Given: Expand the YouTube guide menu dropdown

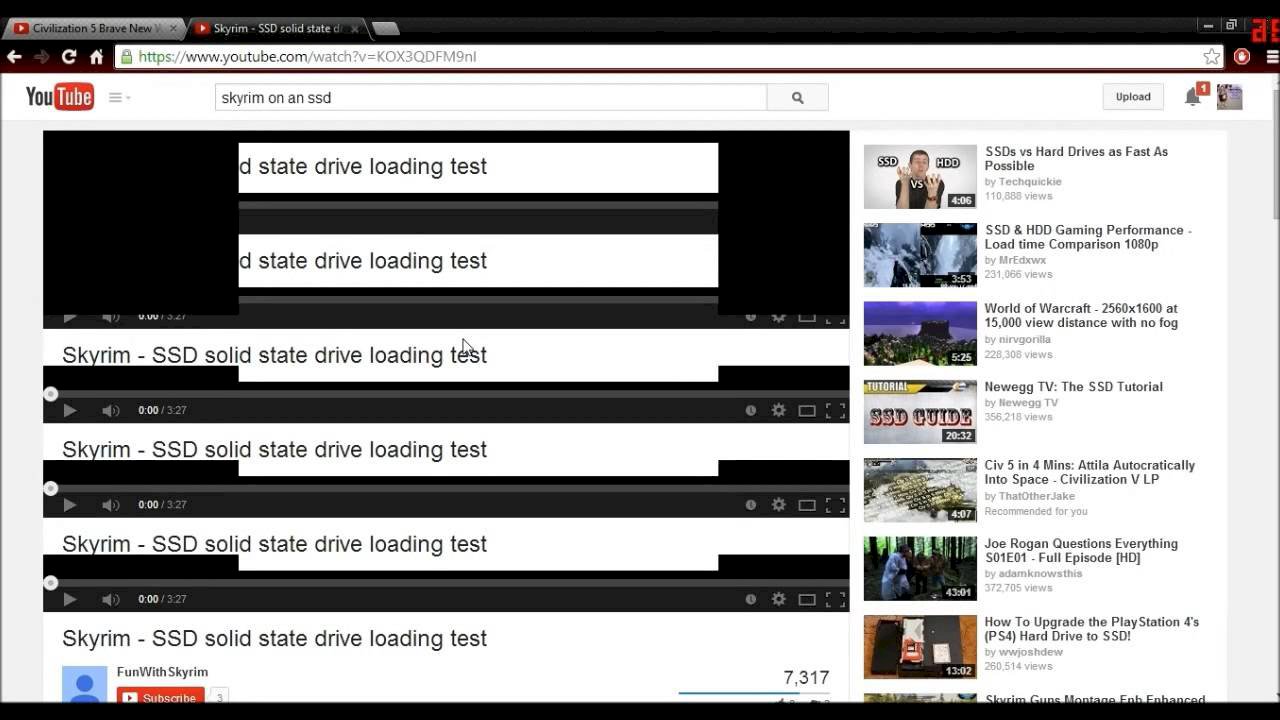Looking at the screenshot, I should [x=120, y=98].
